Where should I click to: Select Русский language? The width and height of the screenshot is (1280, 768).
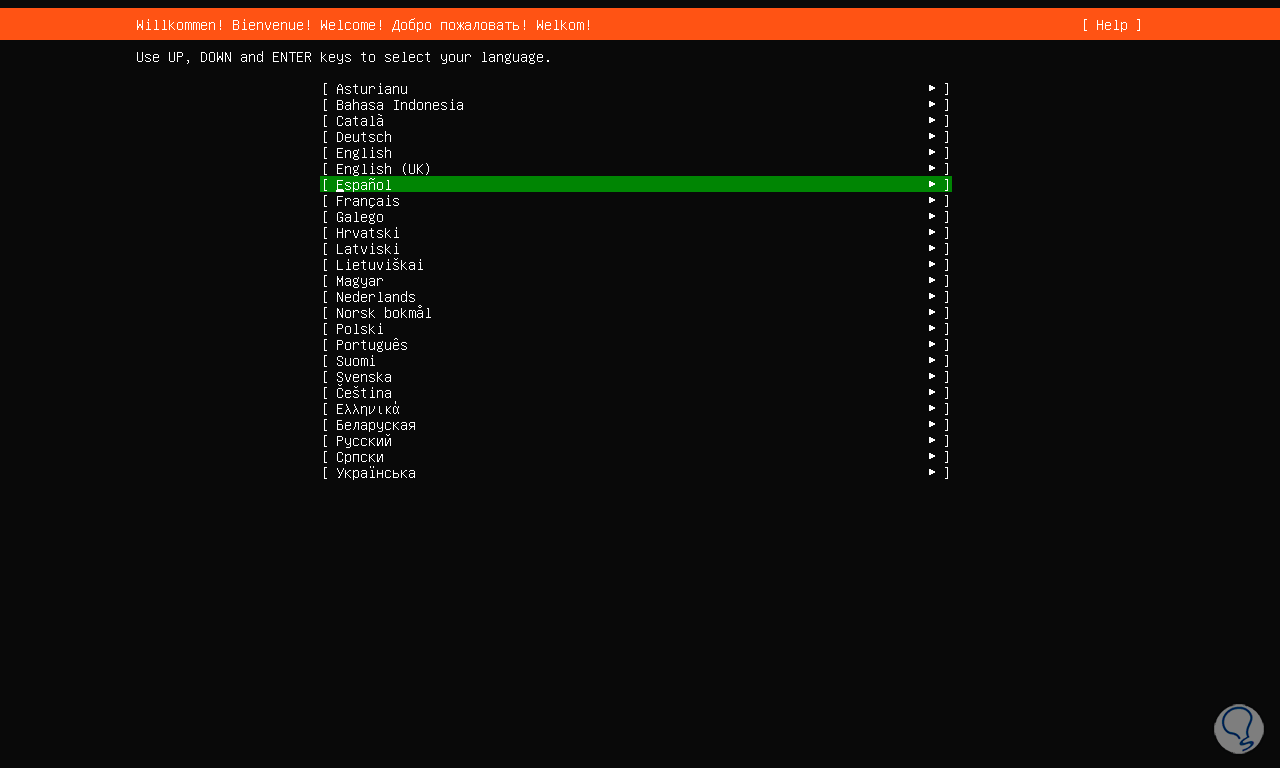pyautogui.click(x=636, y=441)
